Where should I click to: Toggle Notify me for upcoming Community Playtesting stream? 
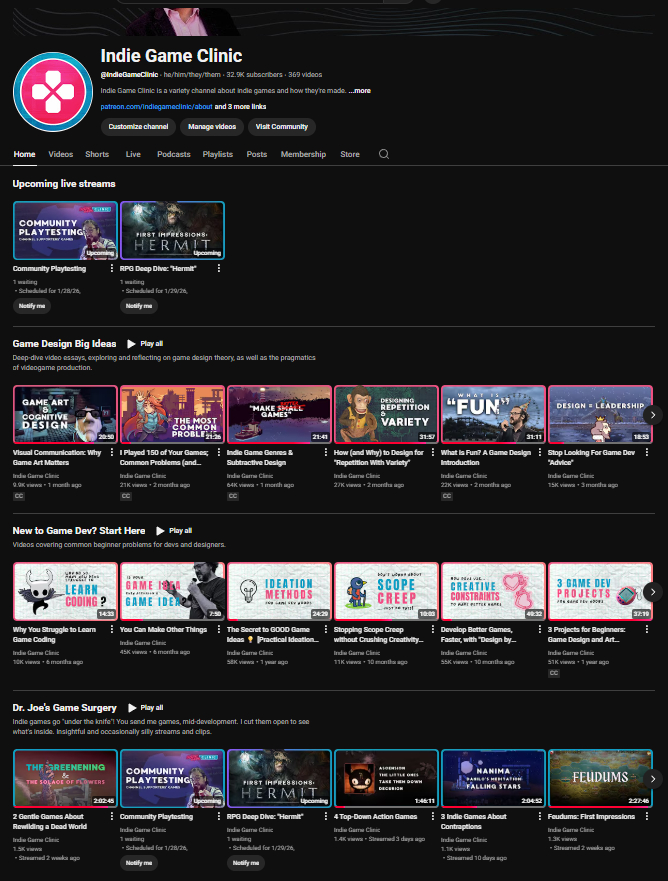32,306
